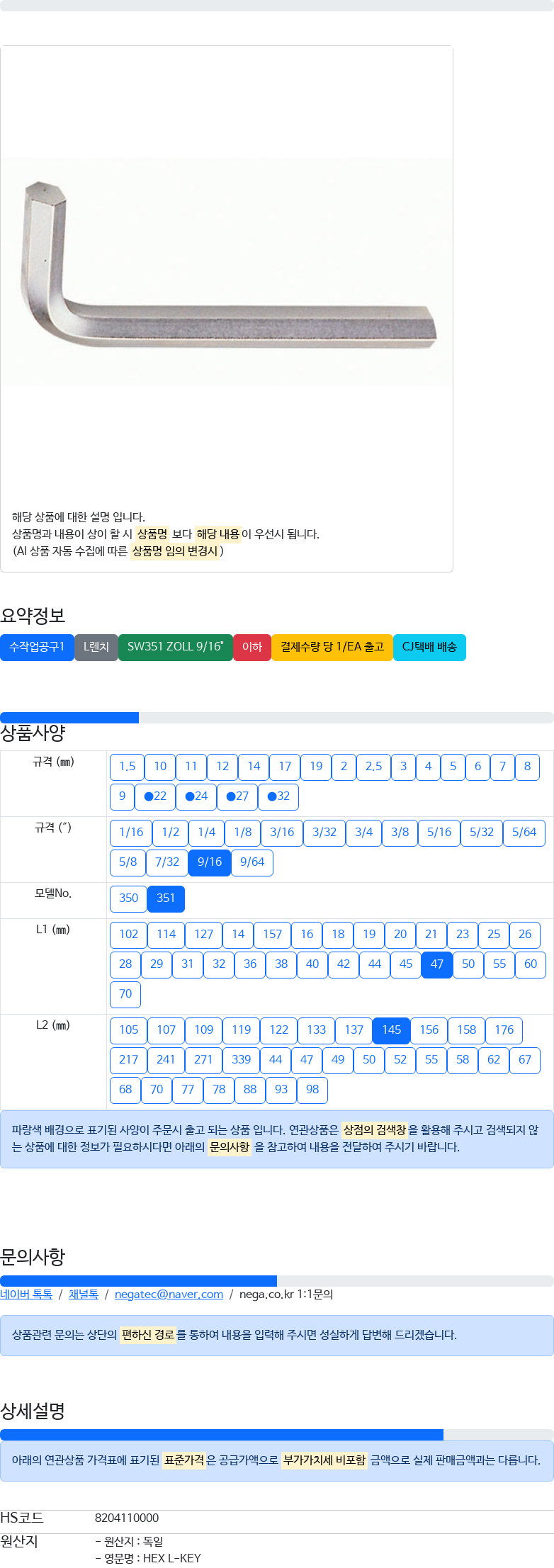Click the 수작업공구1 category tag
Viewport: 554px width, 1568px height.
[x=37, y=647]
